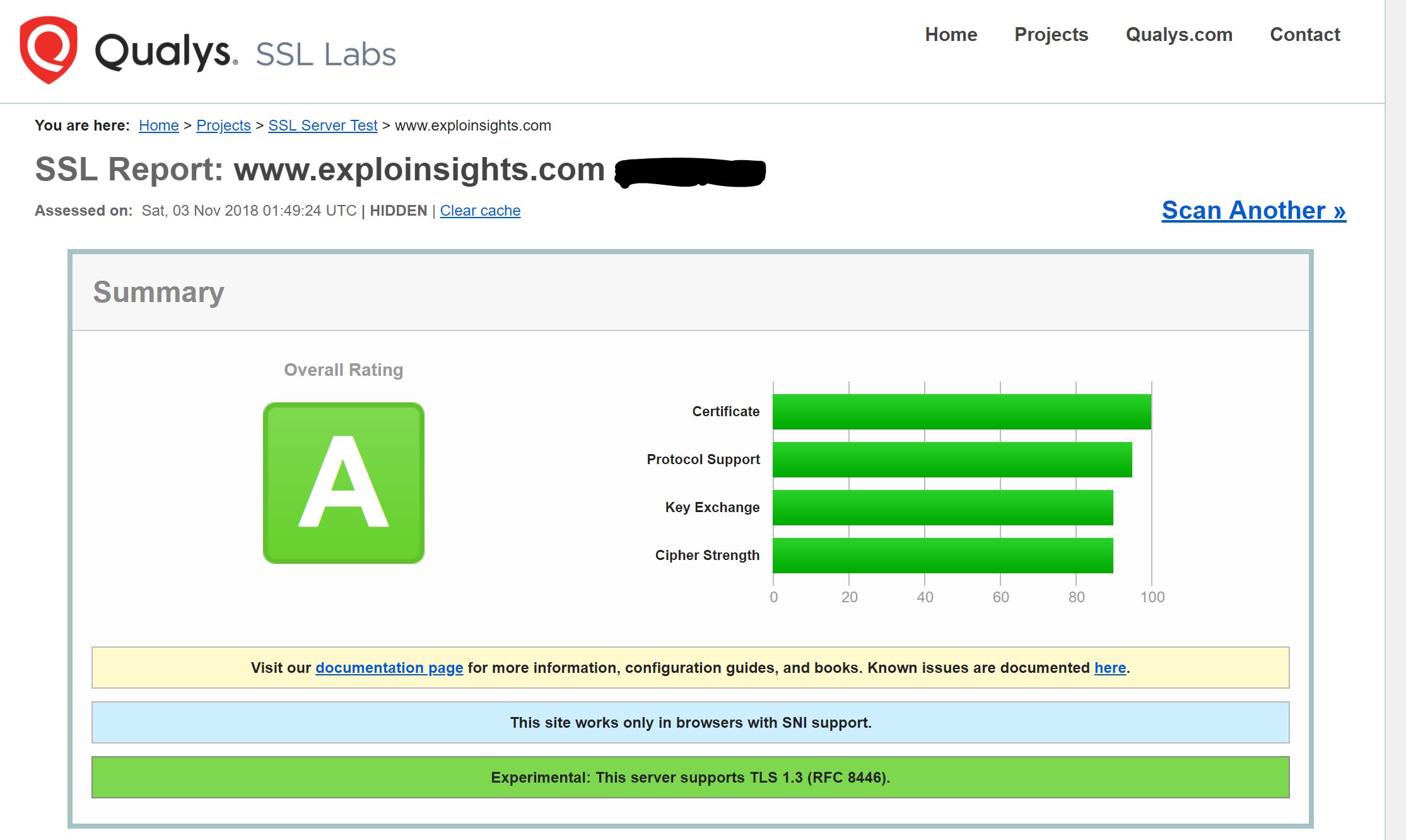Click the Summary section heading

159,292
